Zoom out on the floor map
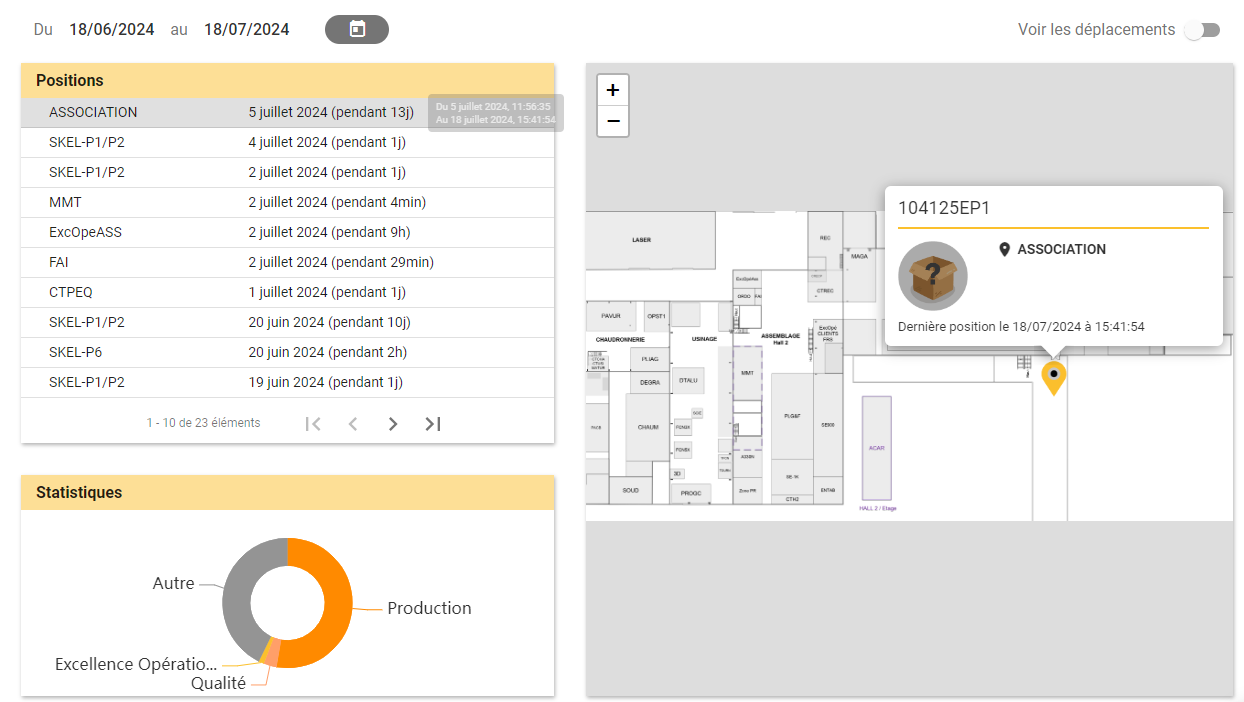This screenshot has height=702, width=1244. 613,121
